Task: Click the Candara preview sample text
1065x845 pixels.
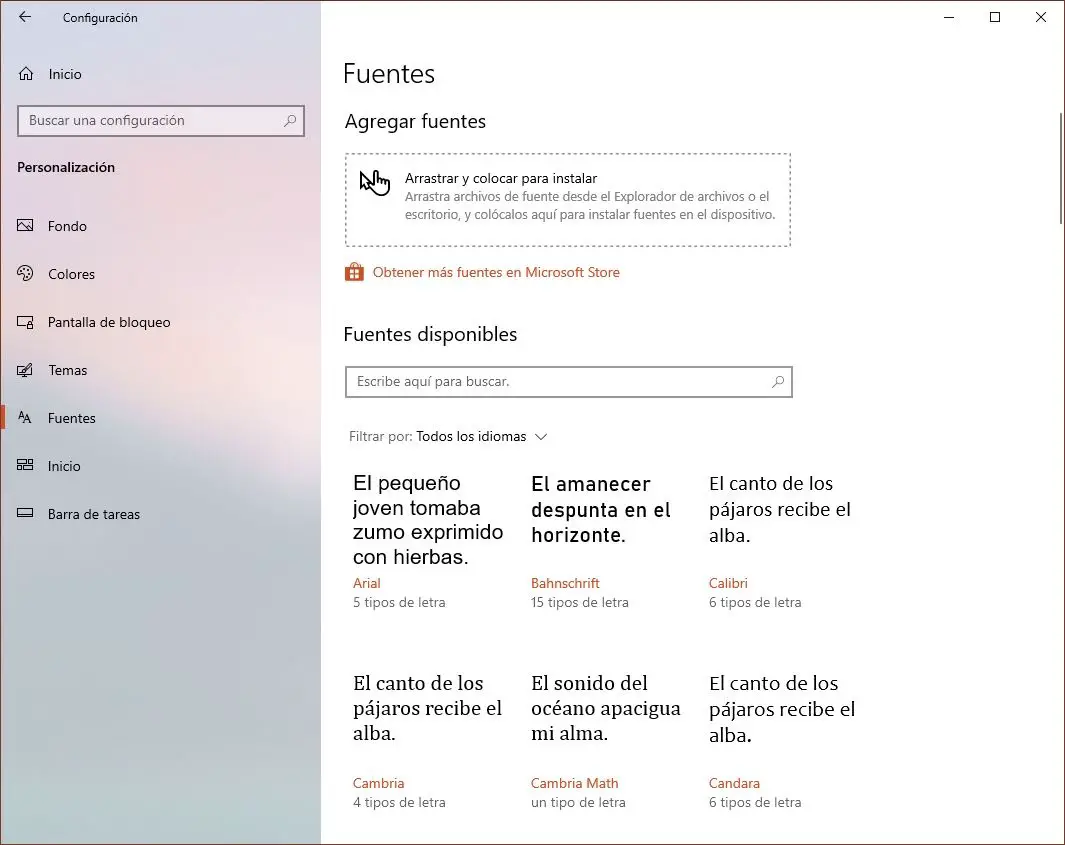Action: 782,708
